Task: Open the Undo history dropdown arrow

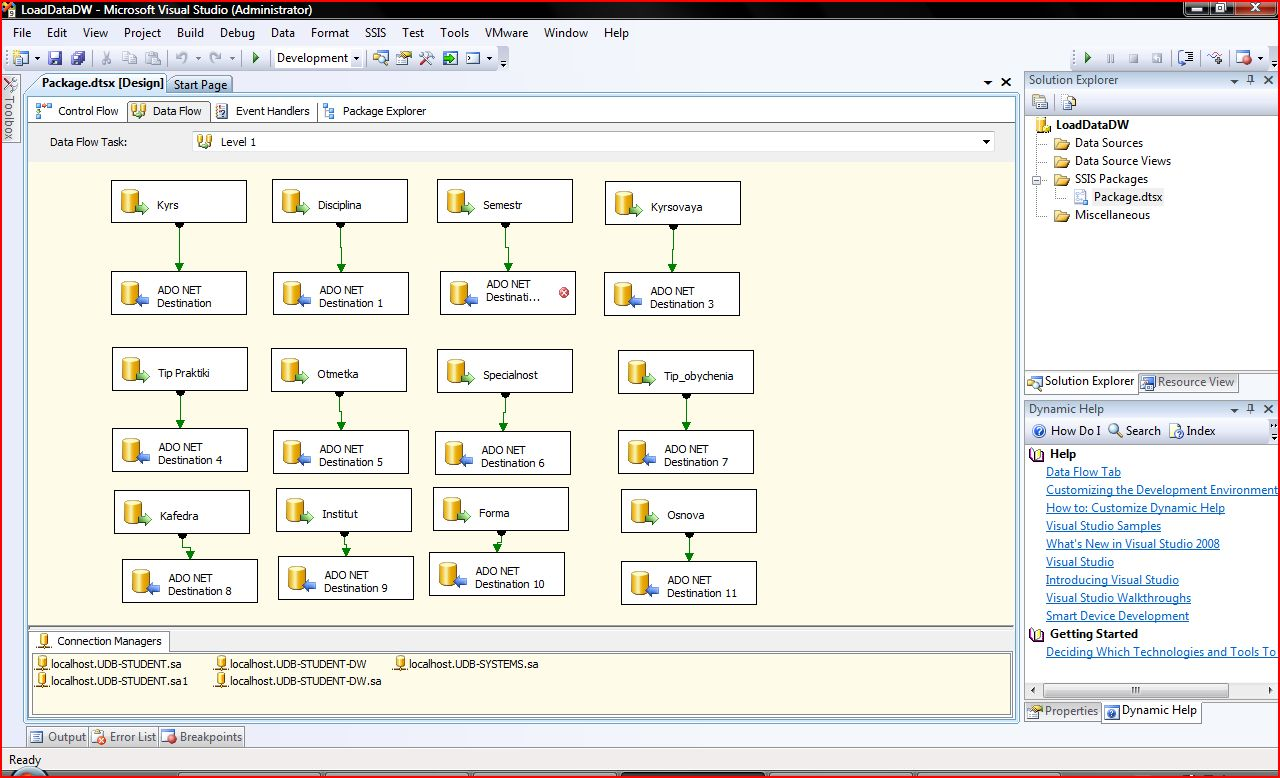Action: tap(198, 58)
